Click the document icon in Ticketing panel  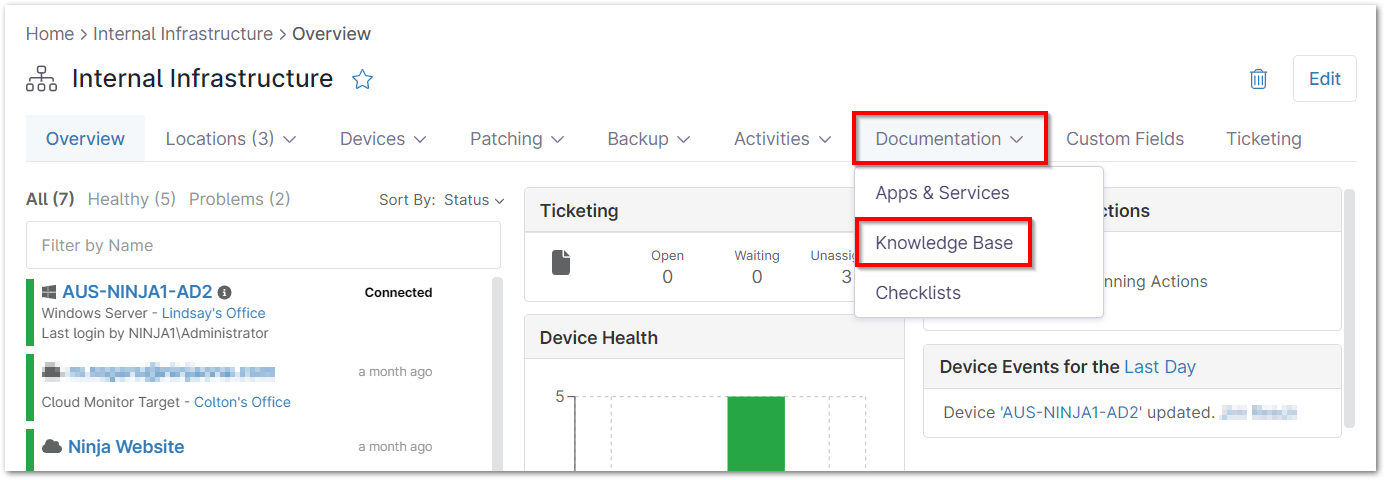[x=562, y=263]
